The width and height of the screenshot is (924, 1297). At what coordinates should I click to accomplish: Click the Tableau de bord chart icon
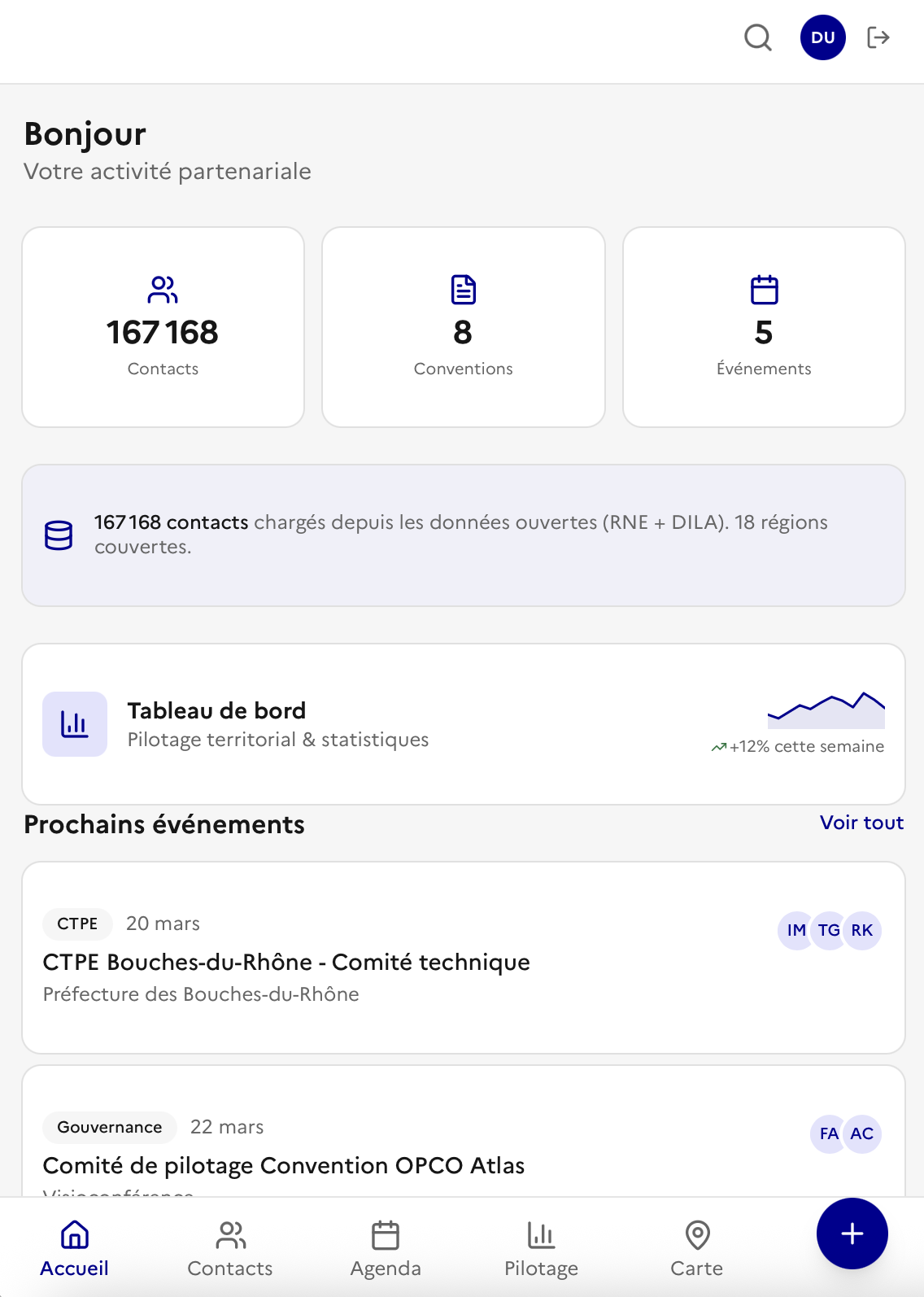coord(75,723)
